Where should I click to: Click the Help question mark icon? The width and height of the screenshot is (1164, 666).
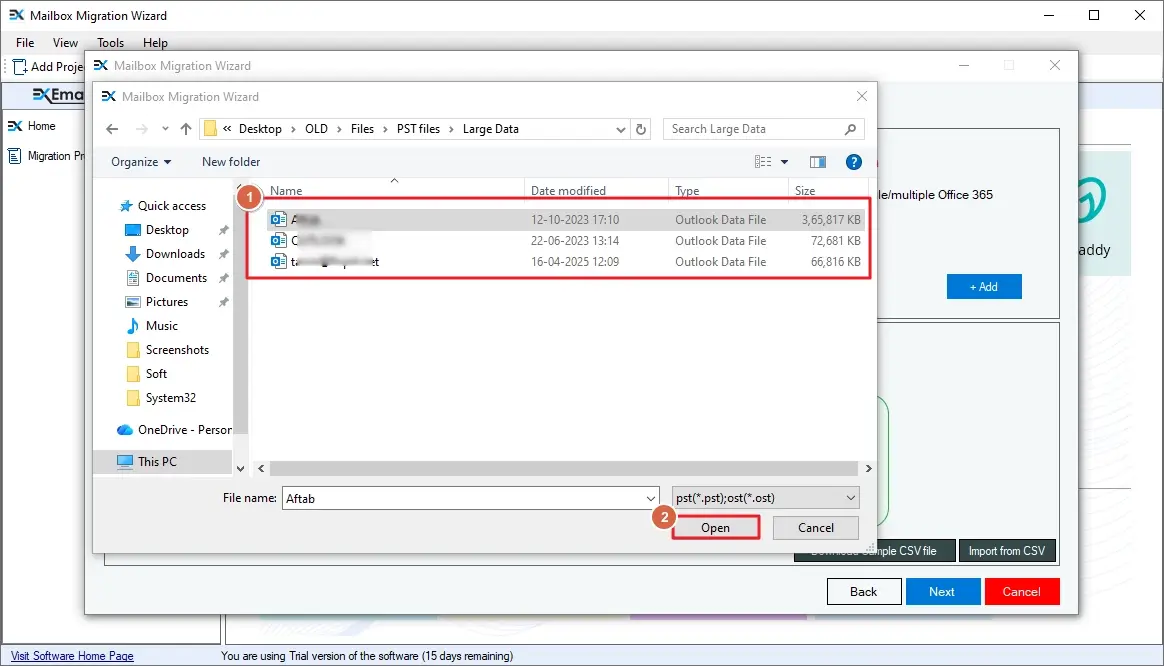(x=853, y=161)
